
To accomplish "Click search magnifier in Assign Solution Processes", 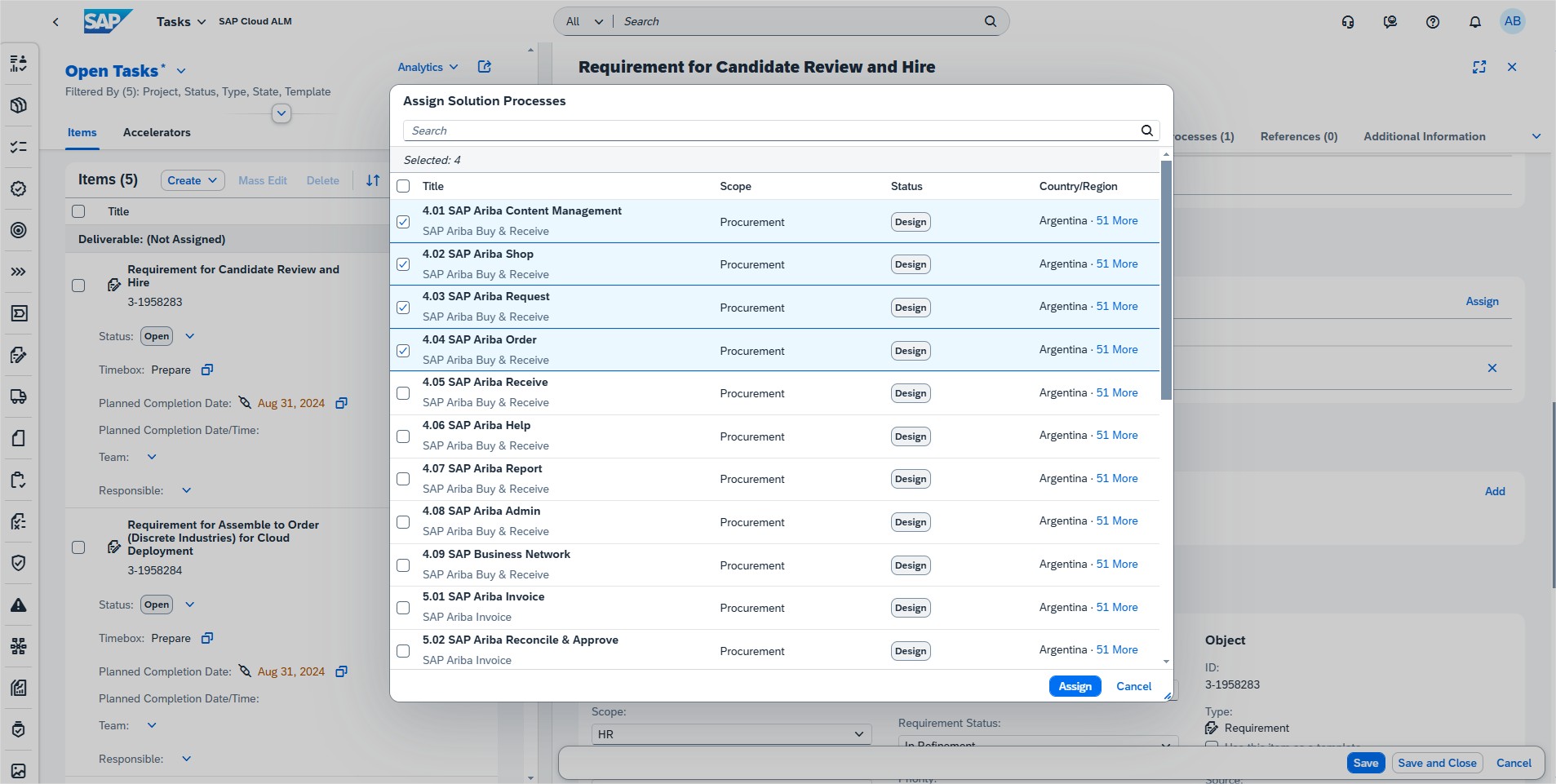I will point(1146,131).
